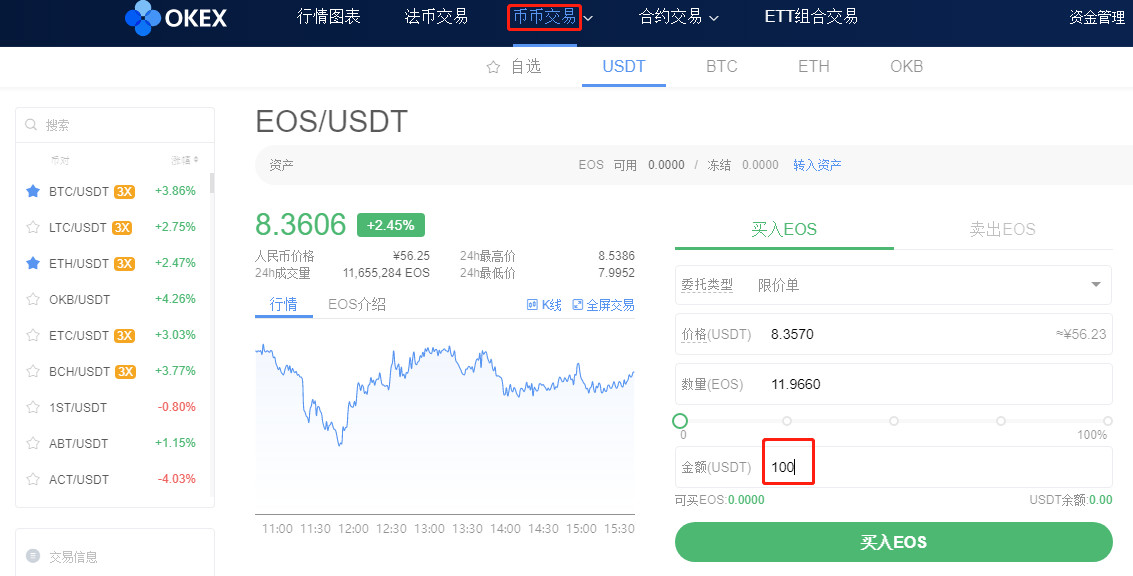Open 资金管理 in top navigation
The height and width of the screenshot is (576, 1133).
pos(1097,17)
